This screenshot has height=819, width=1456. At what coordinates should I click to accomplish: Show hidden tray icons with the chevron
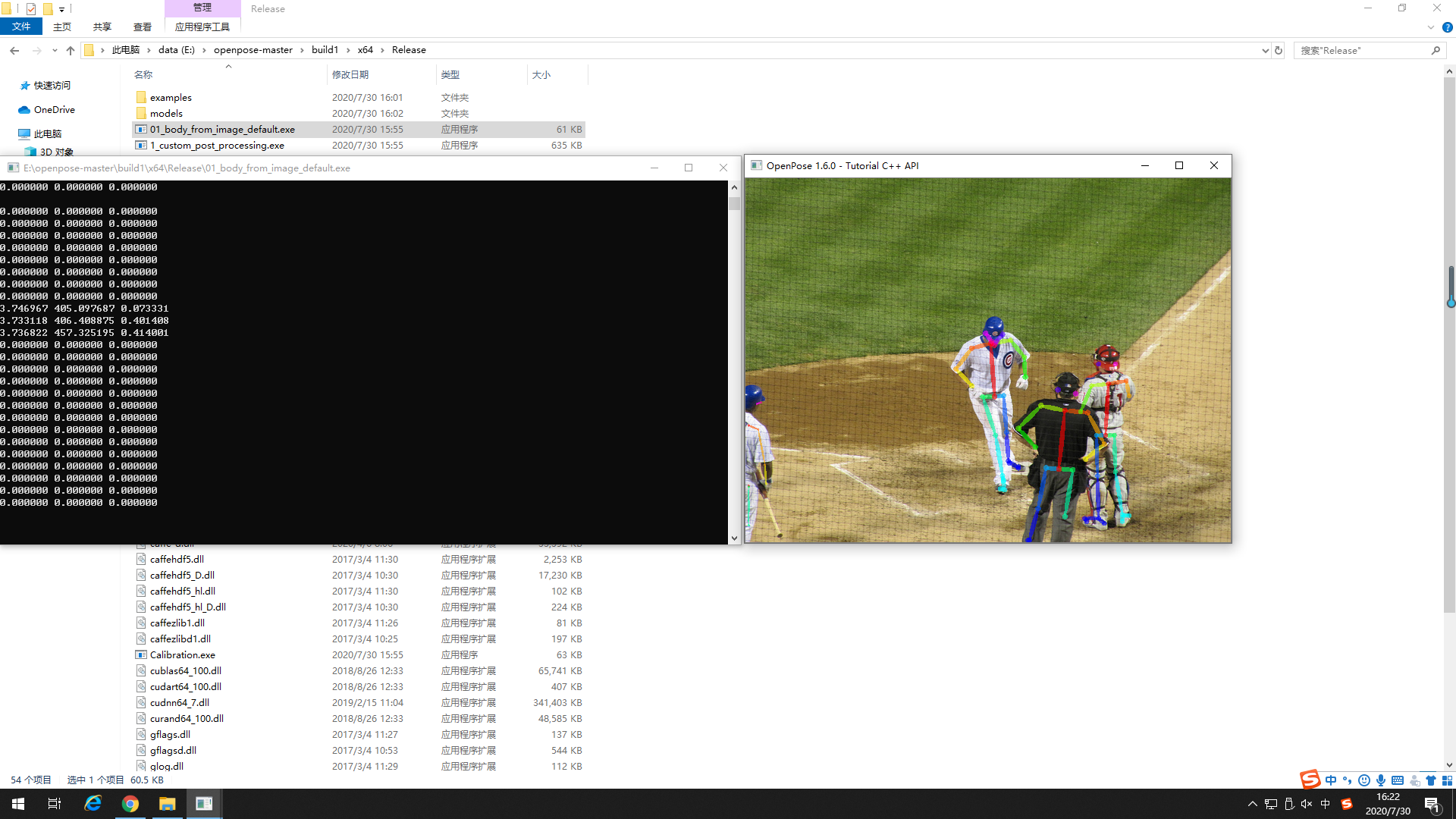(x=1252, y=804)
